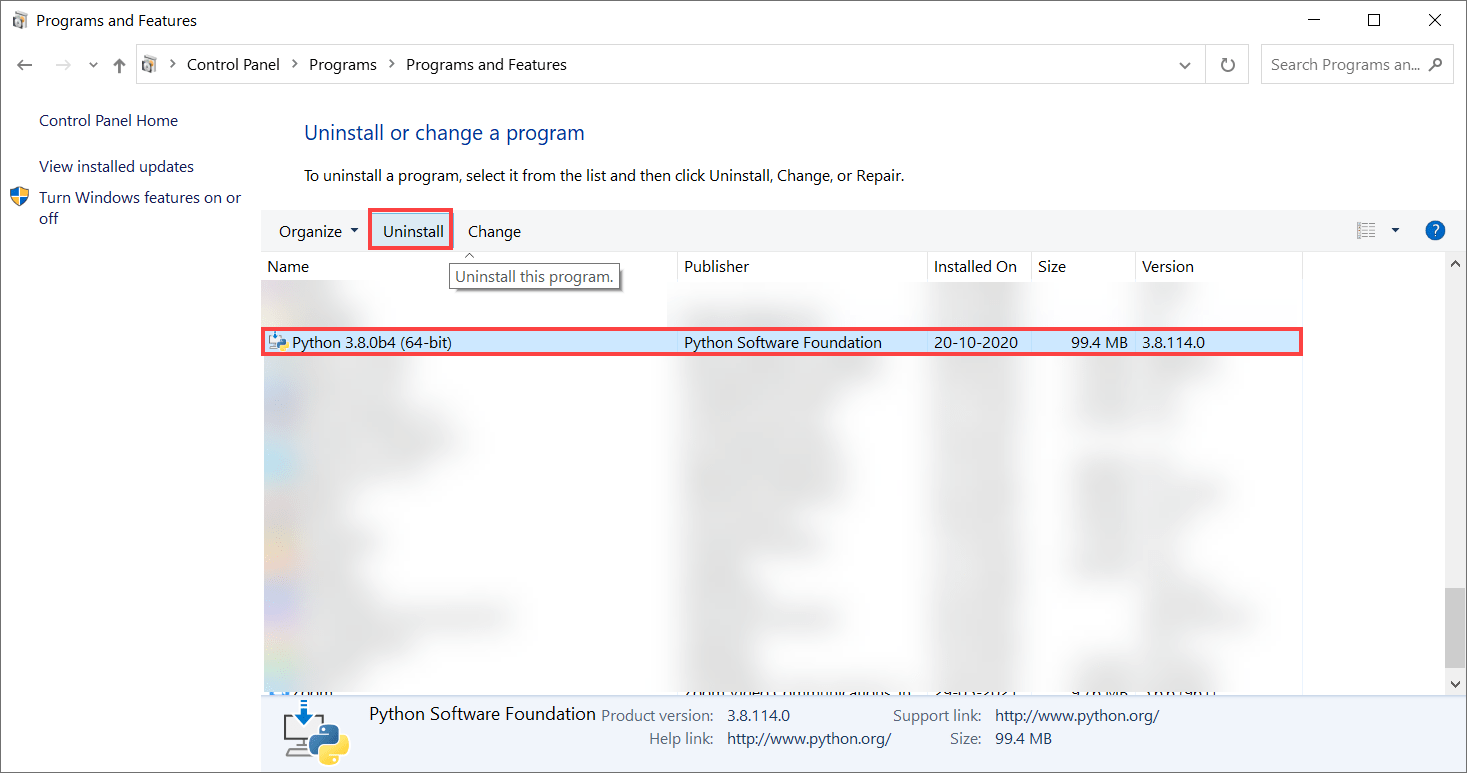Open the view options dropdown arrow
Screen dimensions: 1467x773
click(1394, 230)
